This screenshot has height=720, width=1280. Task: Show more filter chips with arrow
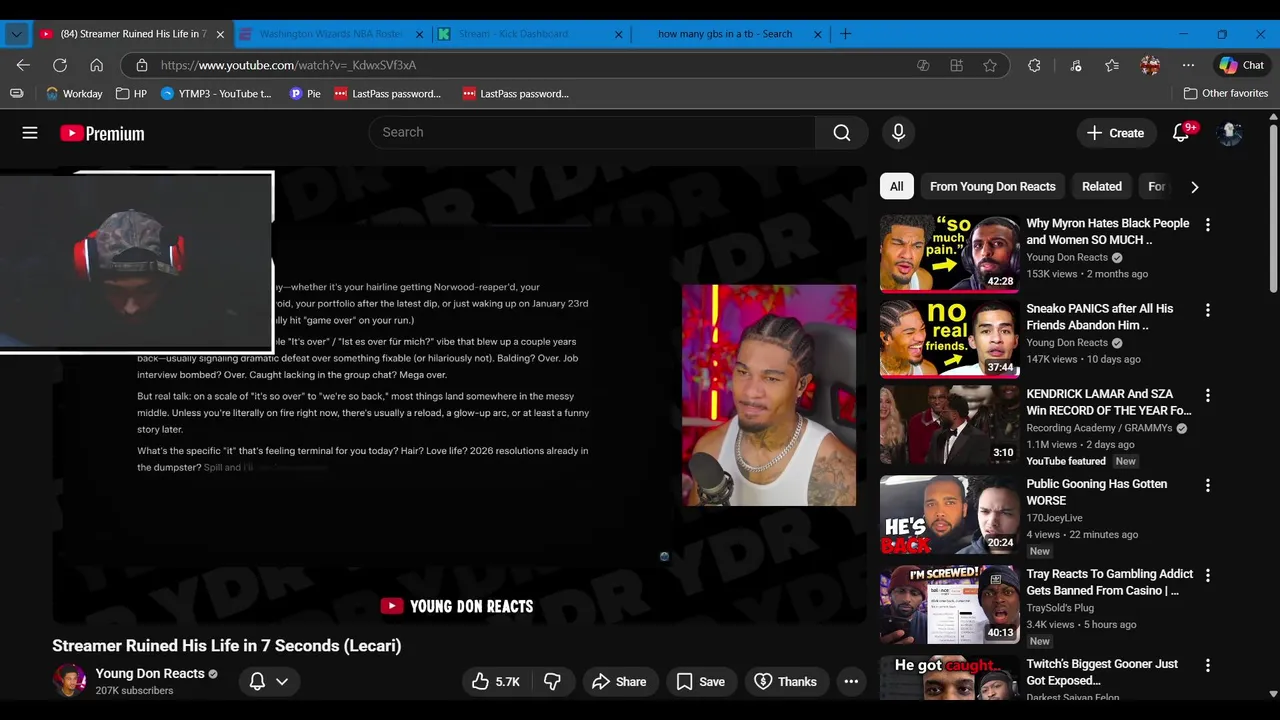click(x=1194, y=187)
